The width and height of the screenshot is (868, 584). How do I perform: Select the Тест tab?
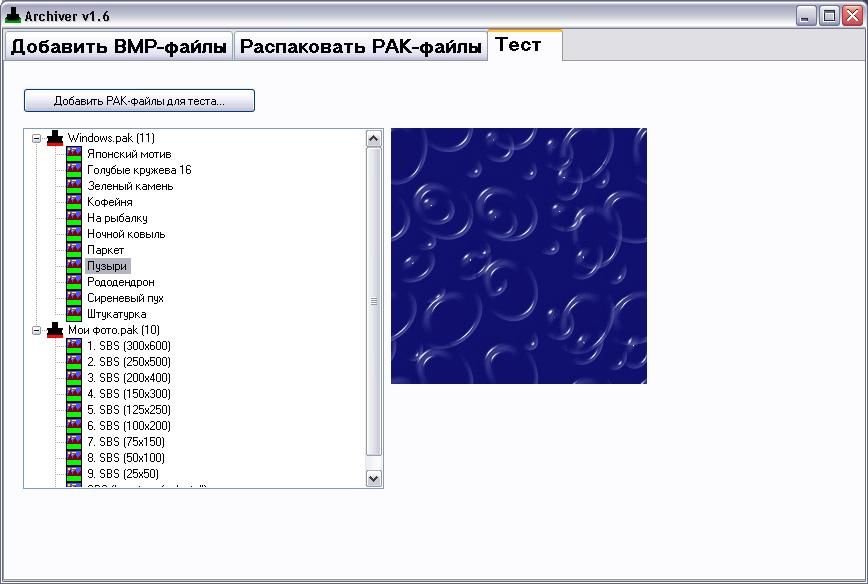[x=518, y=45]
